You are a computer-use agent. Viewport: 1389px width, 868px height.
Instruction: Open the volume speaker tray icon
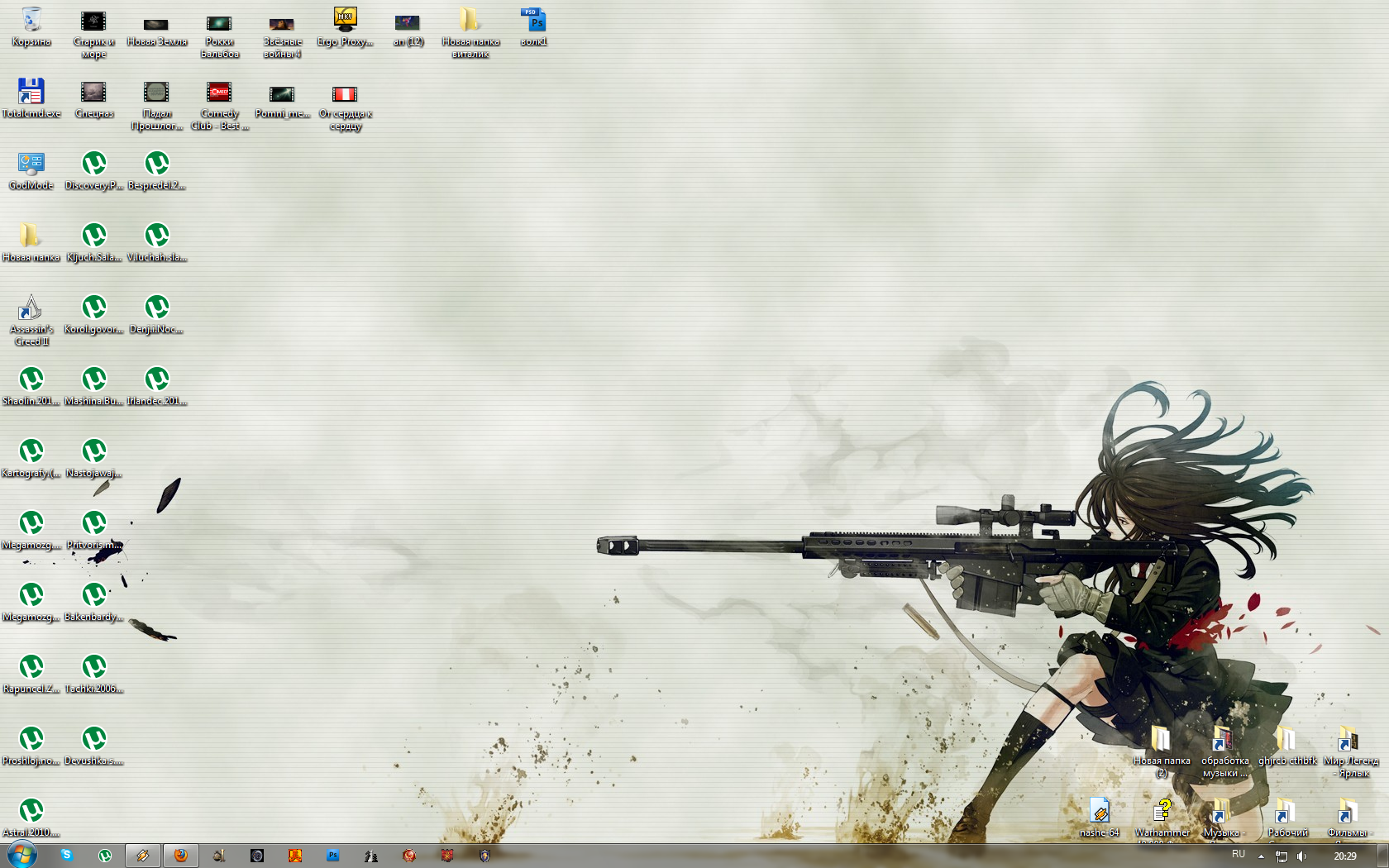click(x=1301, y=856)
